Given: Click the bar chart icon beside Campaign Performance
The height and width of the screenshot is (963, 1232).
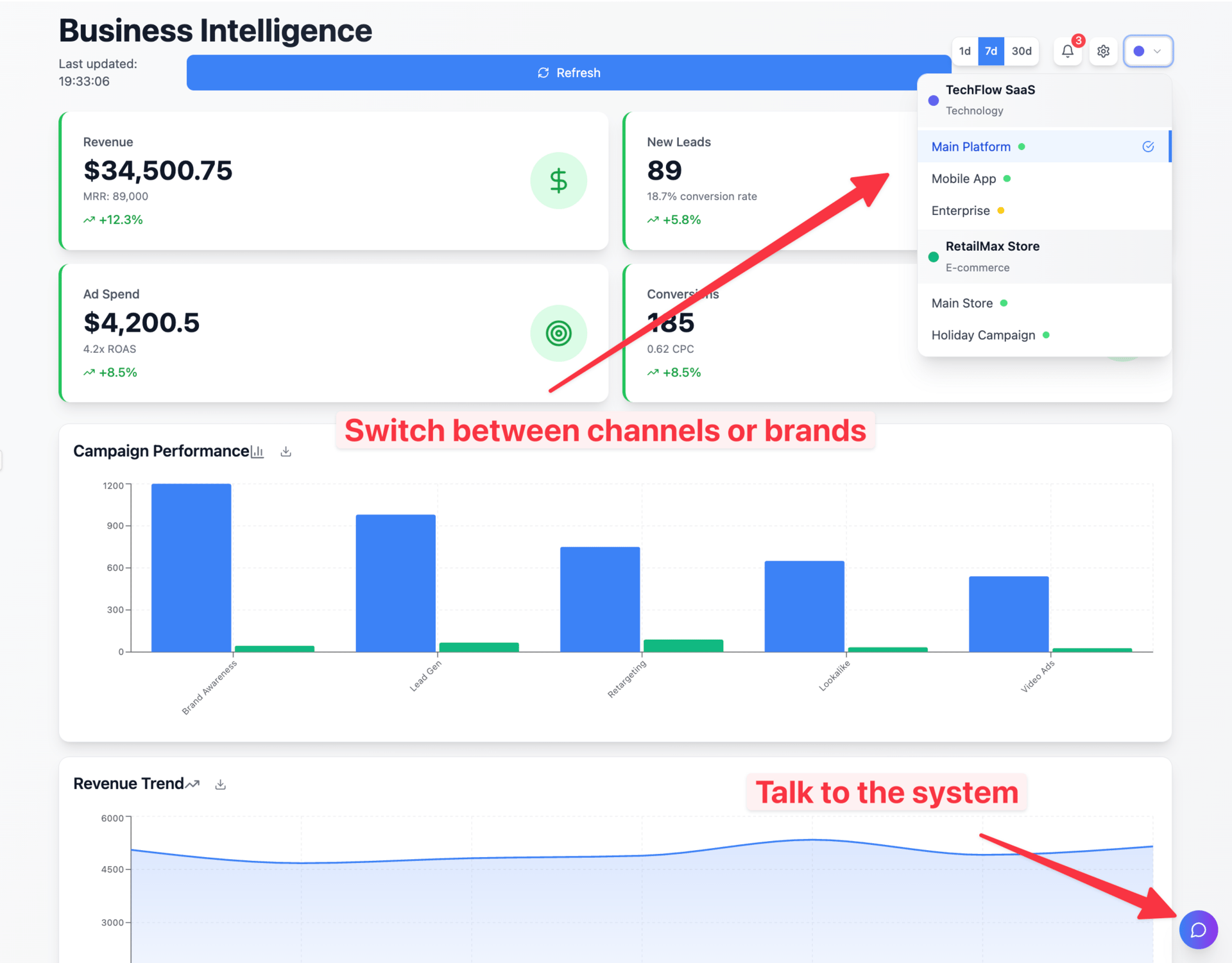Looking at the screenshot, I should [258, 452].
